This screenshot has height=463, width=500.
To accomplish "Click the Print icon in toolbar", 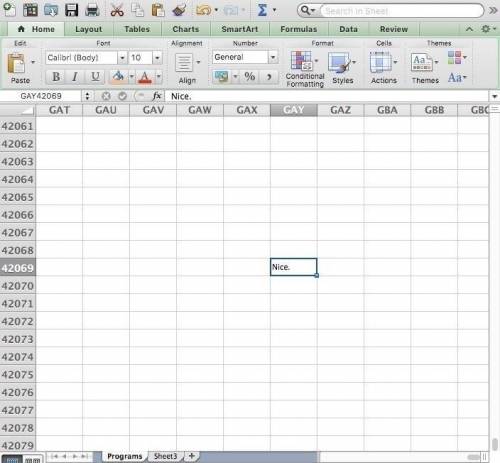I will click(92, 10).
